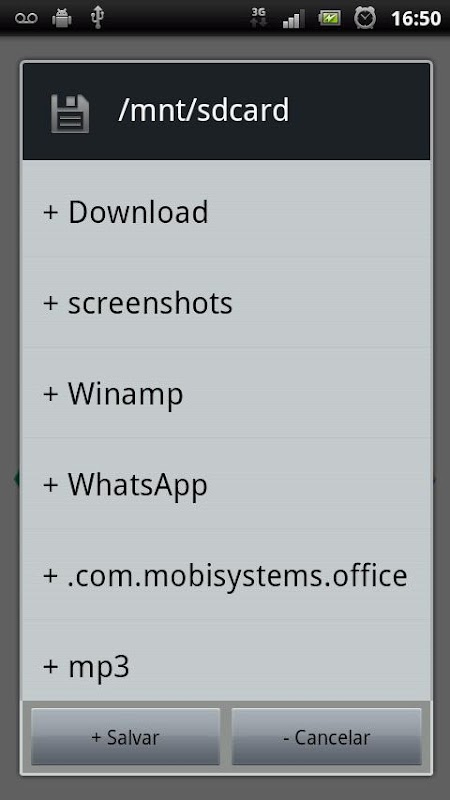This screenshot has width=450, height=800.
Task: Expand the Download folder plus sign
Action: click(51, 212)
